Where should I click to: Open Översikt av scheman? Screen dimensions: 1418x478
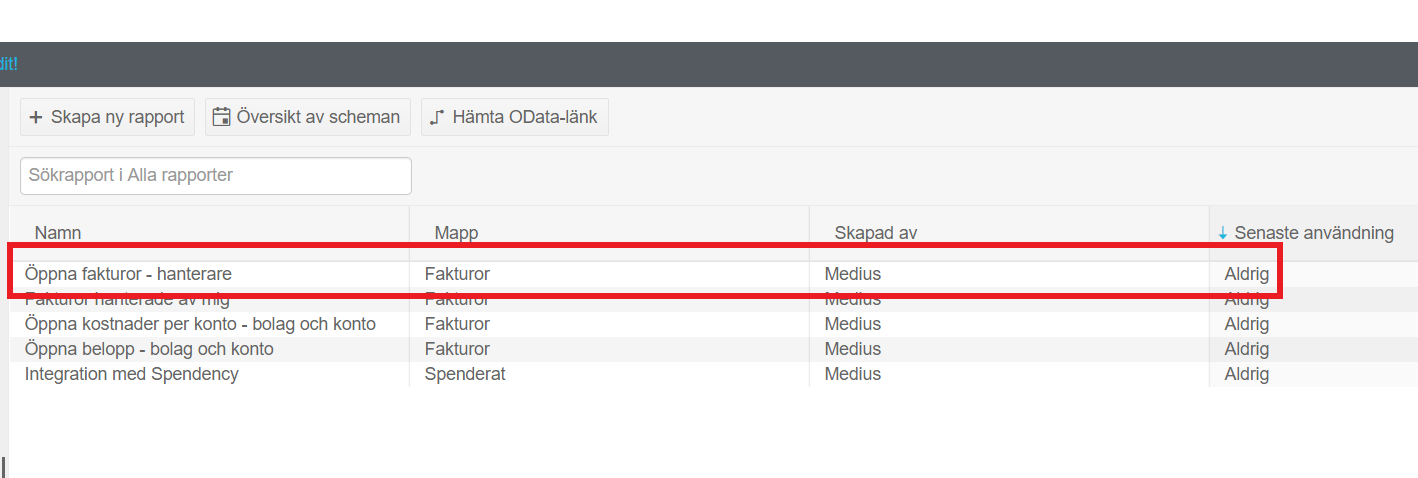click(308, 117)
